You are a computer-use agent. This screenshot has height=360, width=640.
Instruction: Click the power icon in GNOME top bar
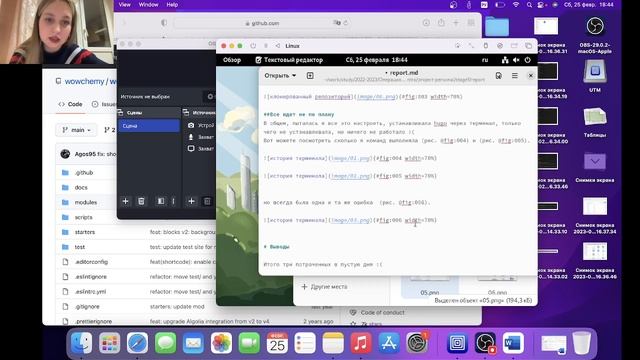[528, 60]
